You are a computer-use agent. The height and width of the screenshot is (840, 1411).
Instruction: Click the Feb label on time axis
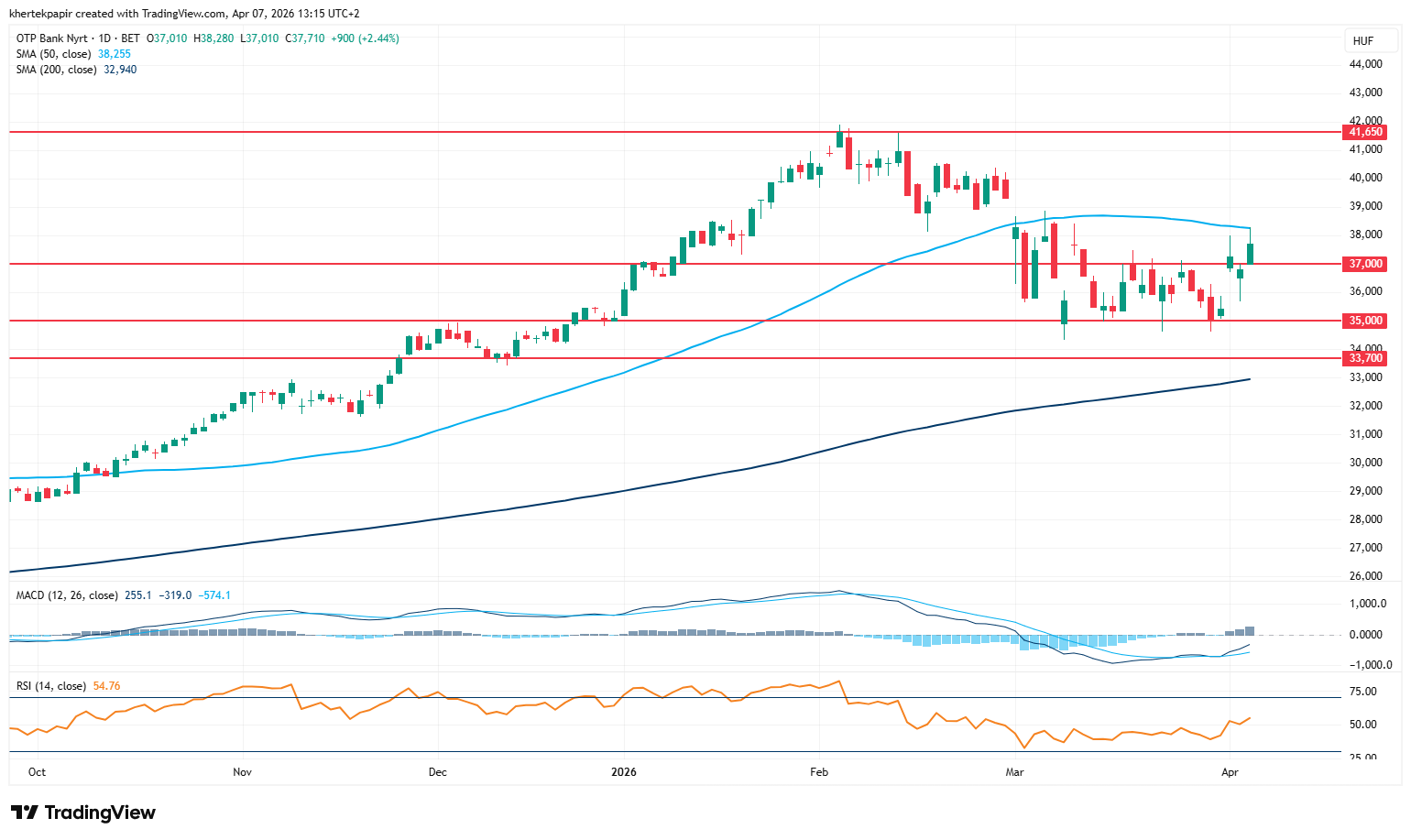[819, 772]
